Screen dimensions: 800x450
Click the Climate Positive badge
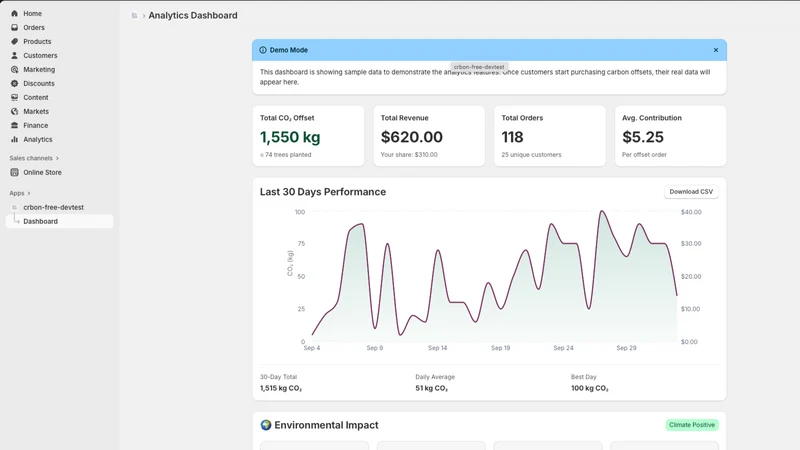[692, 425]
